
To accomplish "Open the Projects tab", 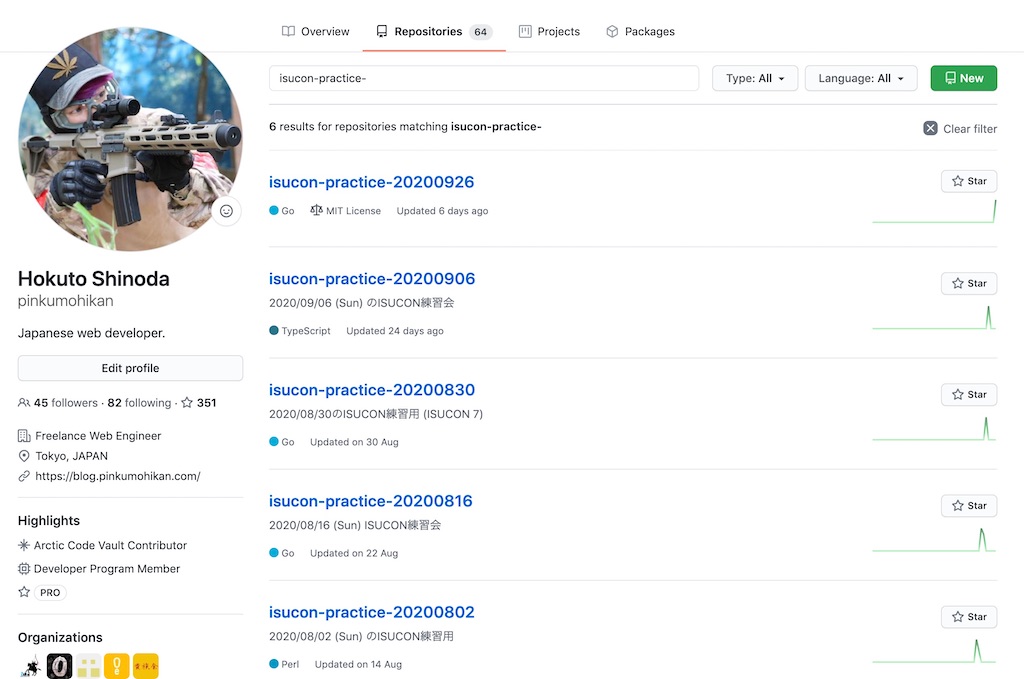I will click(549, 31).
